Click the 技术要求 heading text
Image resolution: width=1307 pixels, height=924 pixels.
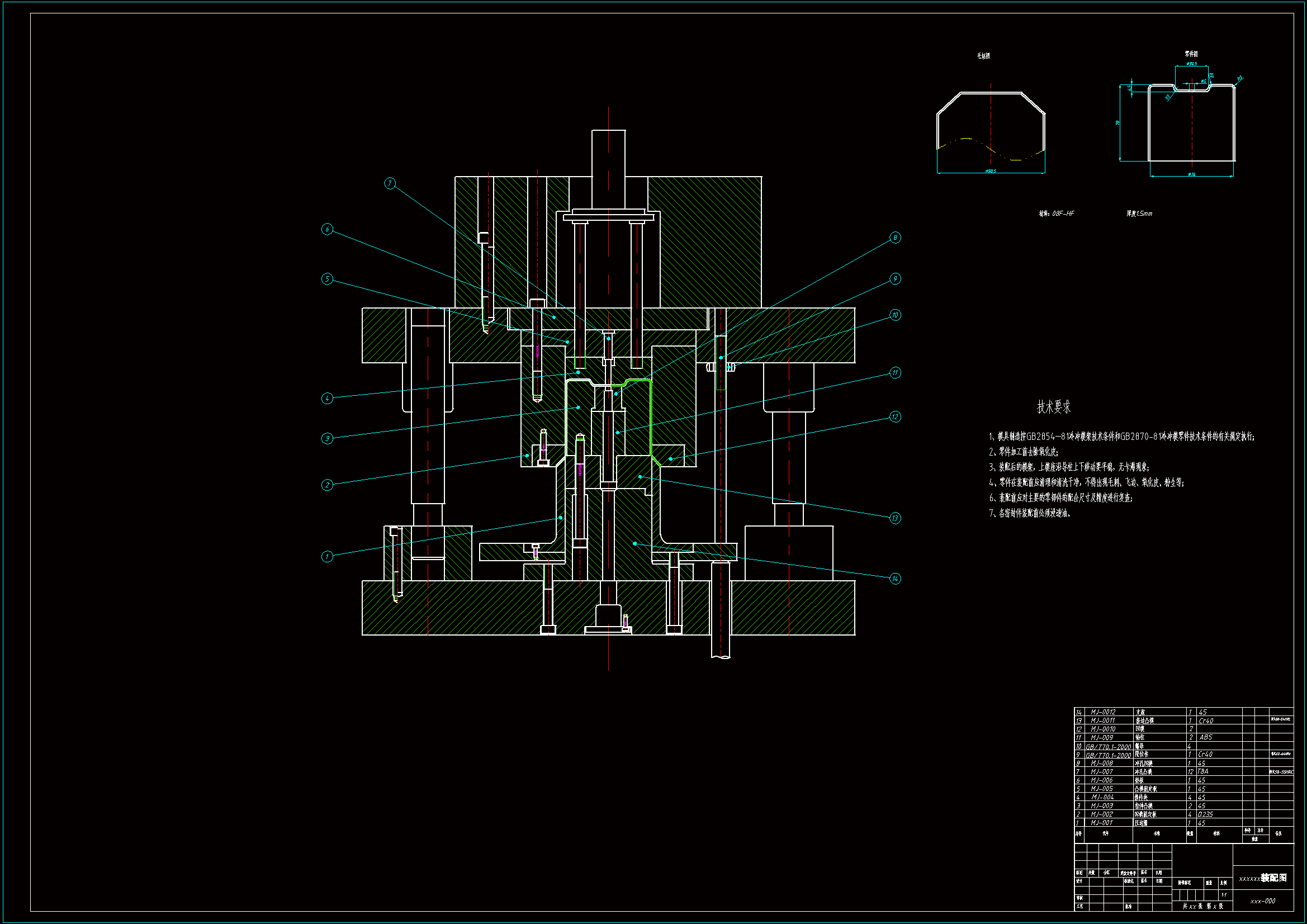pos(1053,407)
